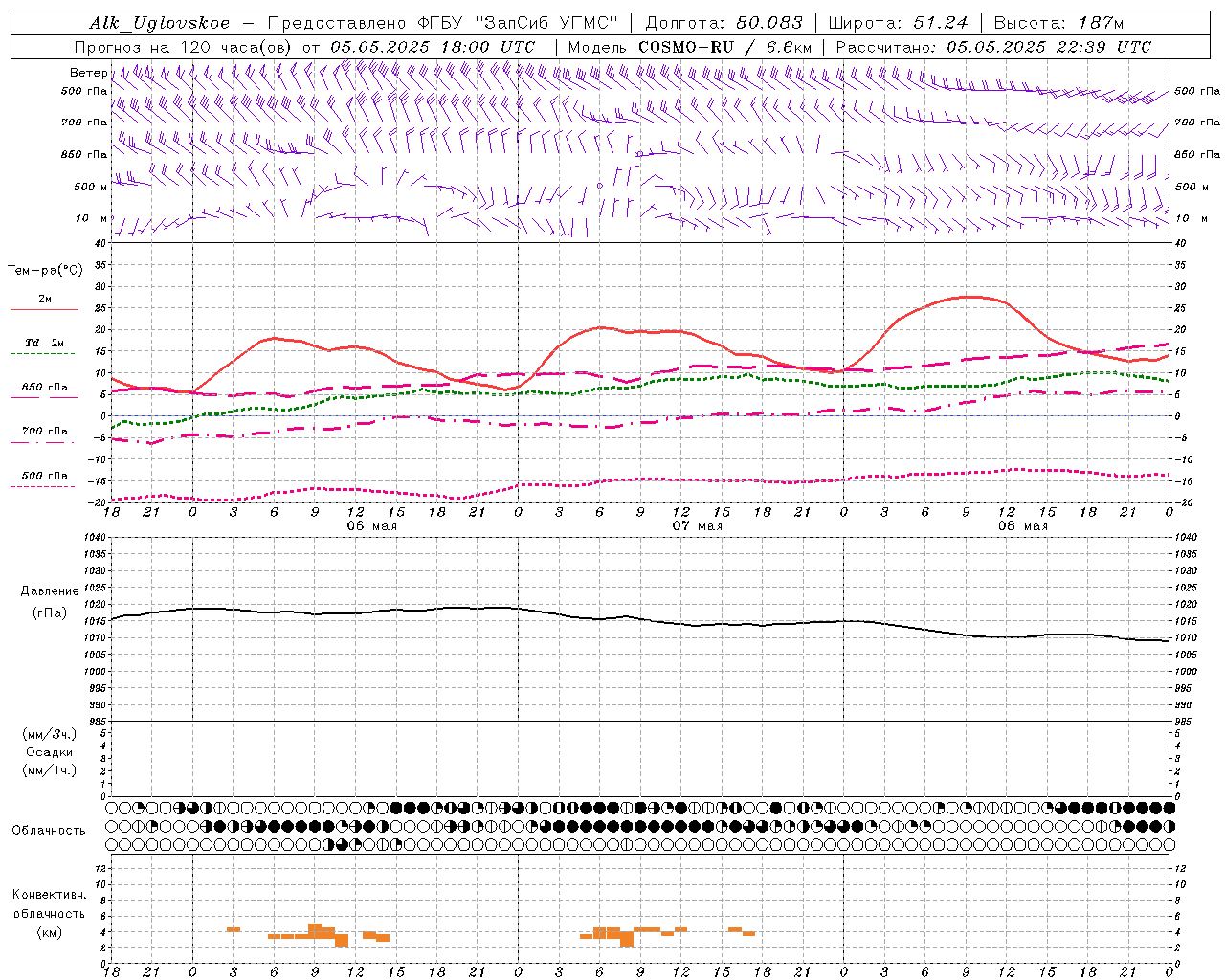Click the (км) unit label
This screenshot has height=980, width=1225.
pyautogui.click(x=50, y=932)
